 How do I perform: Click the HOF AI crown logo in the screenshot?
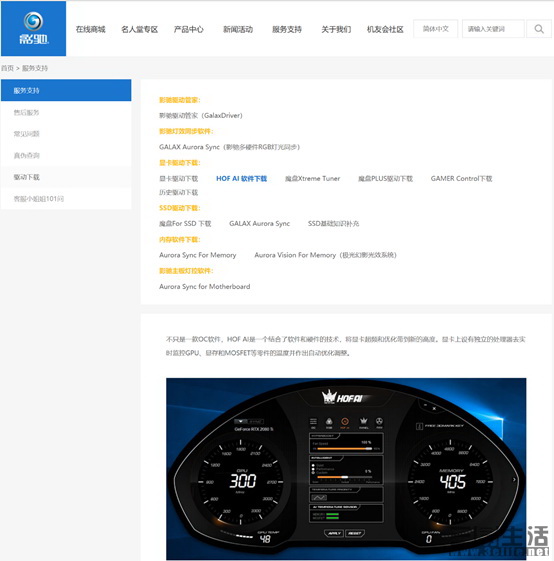point(342,397)
